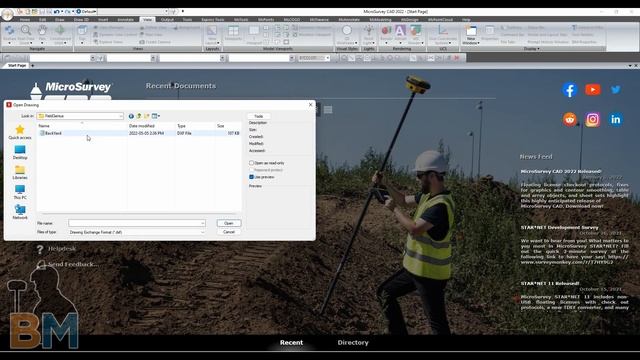640x360 pixels.
Task: Switch to the Directory tab at bottom
Action: click(x=353, y=342)
